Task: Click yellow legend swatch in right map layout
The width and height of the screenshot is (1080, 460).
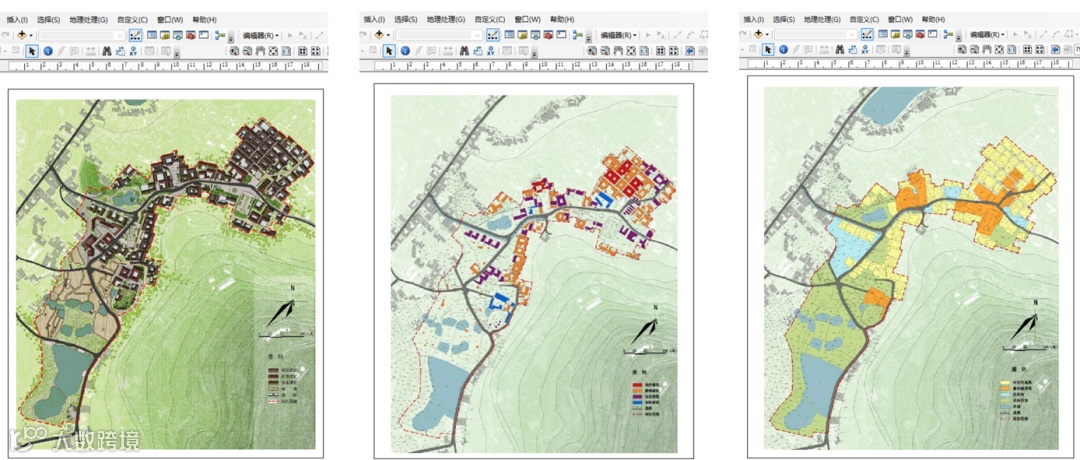Action: (1005, 382)
